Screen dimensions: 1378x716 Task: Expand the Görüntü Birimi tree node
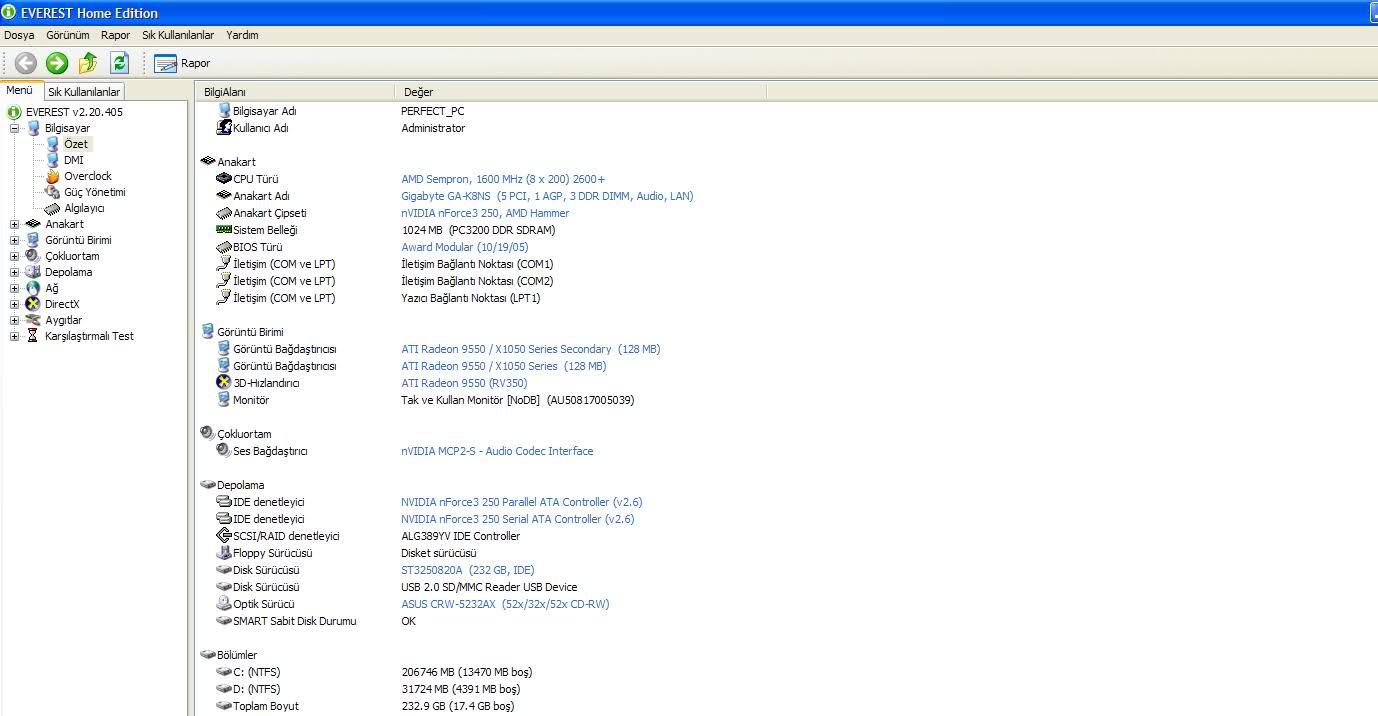point(15,240)
